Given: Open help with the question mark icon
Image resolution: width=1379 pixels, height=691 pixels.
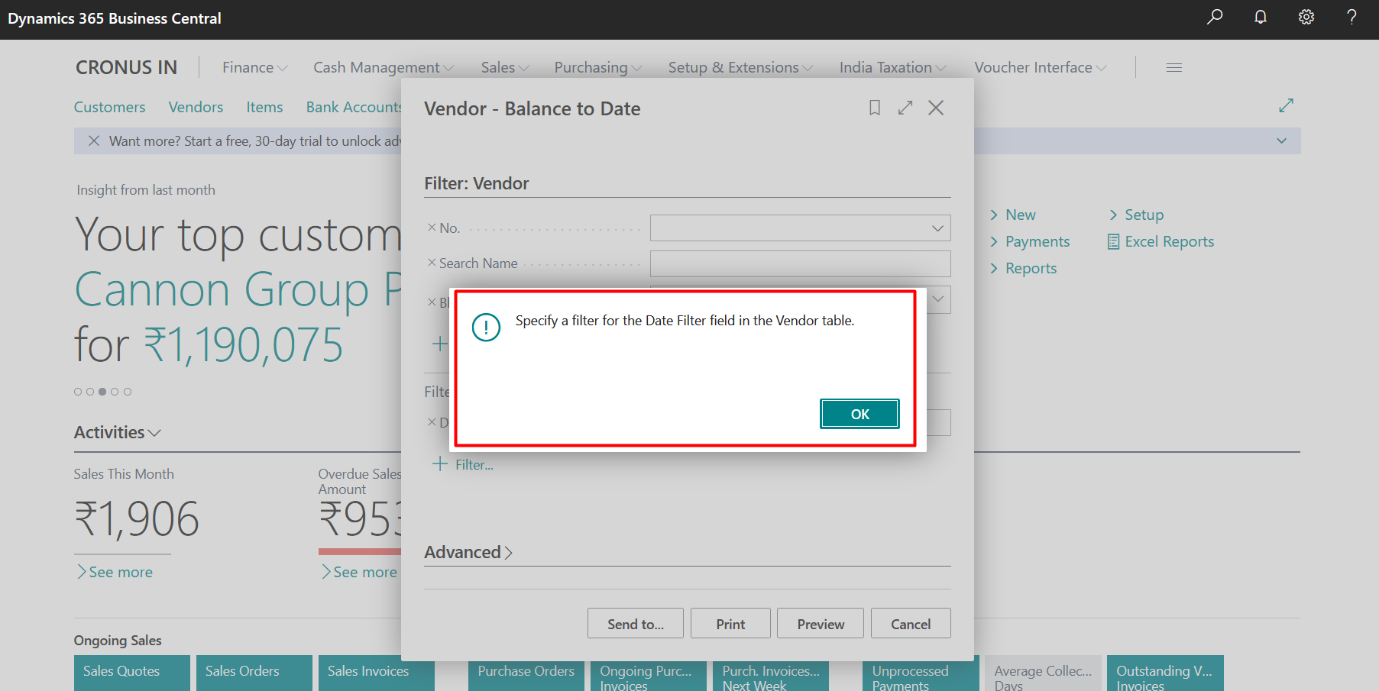Looking at the screenshot, I should coord(1351,17).
